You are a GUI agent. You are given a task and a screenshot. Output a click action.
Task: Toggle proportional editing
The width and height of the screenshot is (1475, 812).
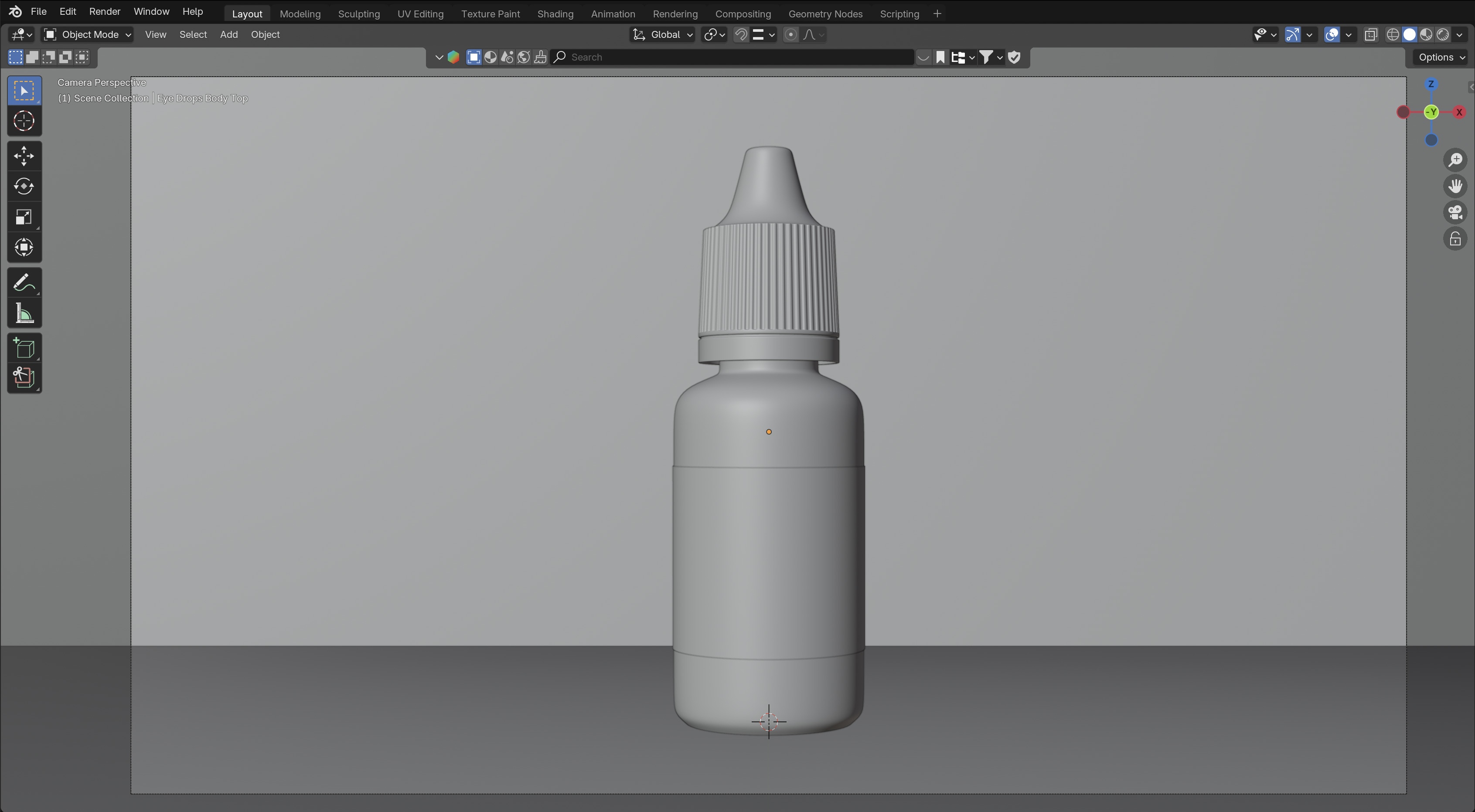pyautogui.click(x=791, y=35)
